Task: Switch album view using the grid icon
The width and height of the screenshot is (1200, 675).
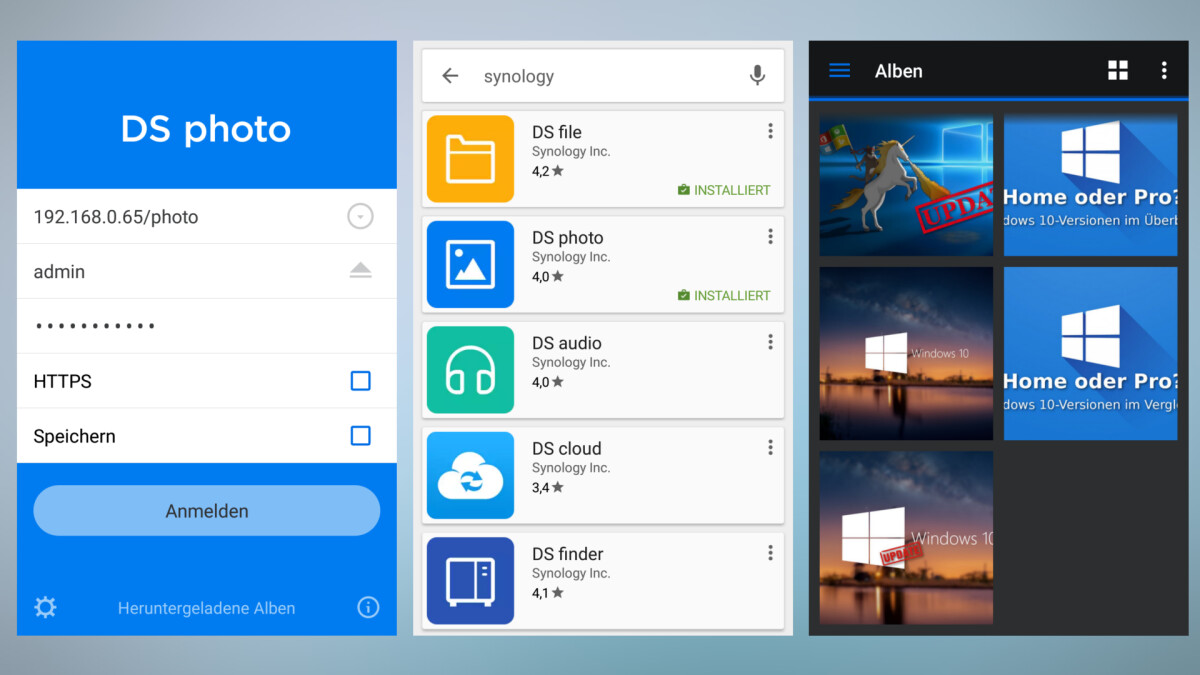Action: (x=1118, y=70)
